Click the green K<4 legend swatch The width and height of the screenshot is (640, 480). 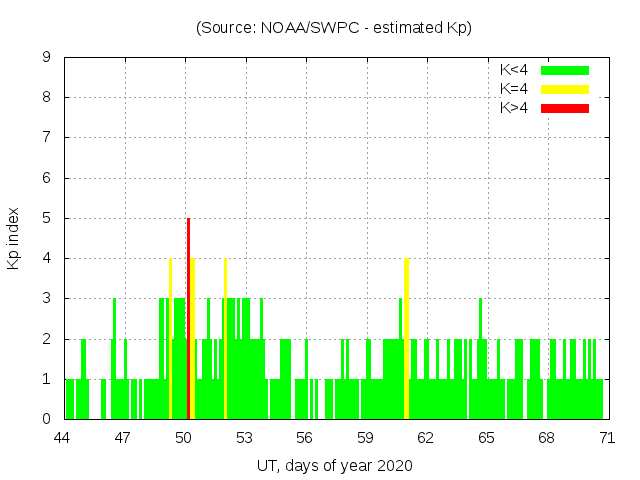point(565,70)
